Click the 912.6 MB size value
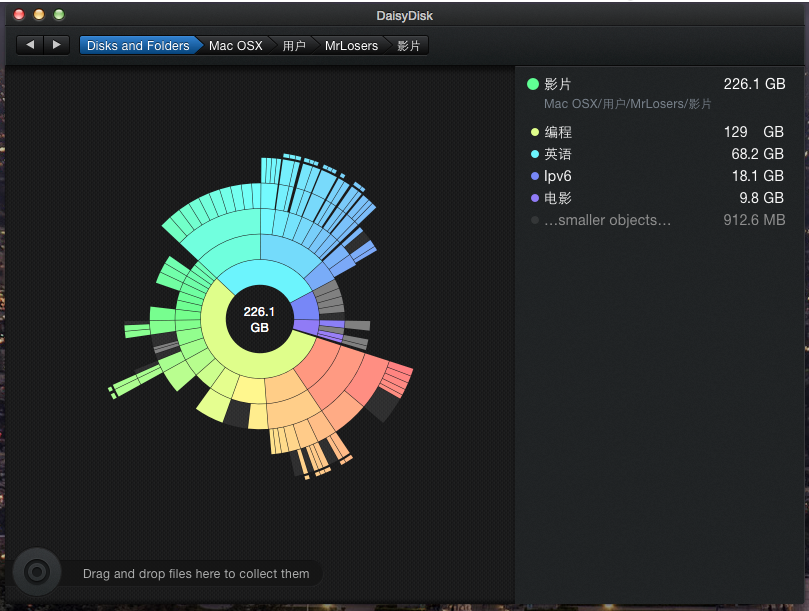The image size is (809, 611). (754, 220)
